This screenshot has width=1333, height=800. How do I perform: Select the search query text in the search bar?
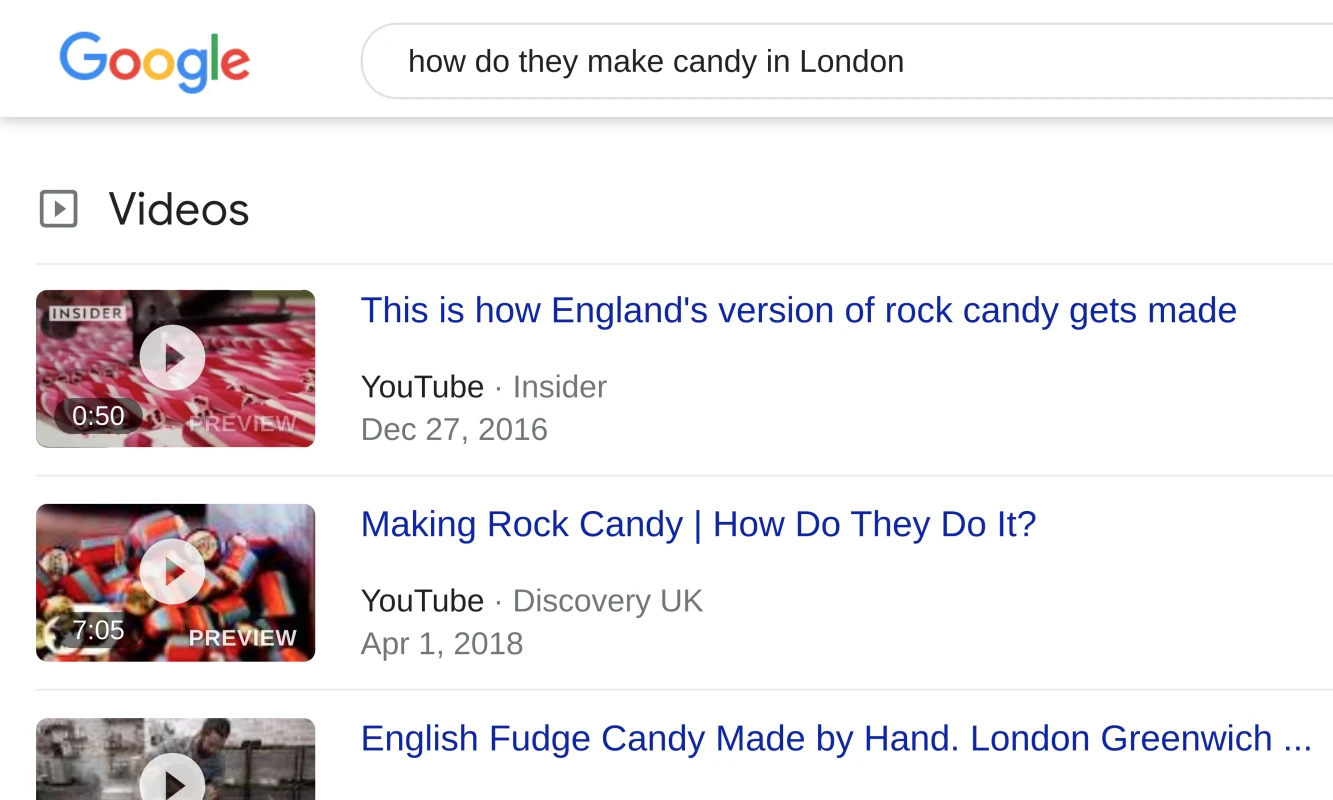(x=656, y=61)
